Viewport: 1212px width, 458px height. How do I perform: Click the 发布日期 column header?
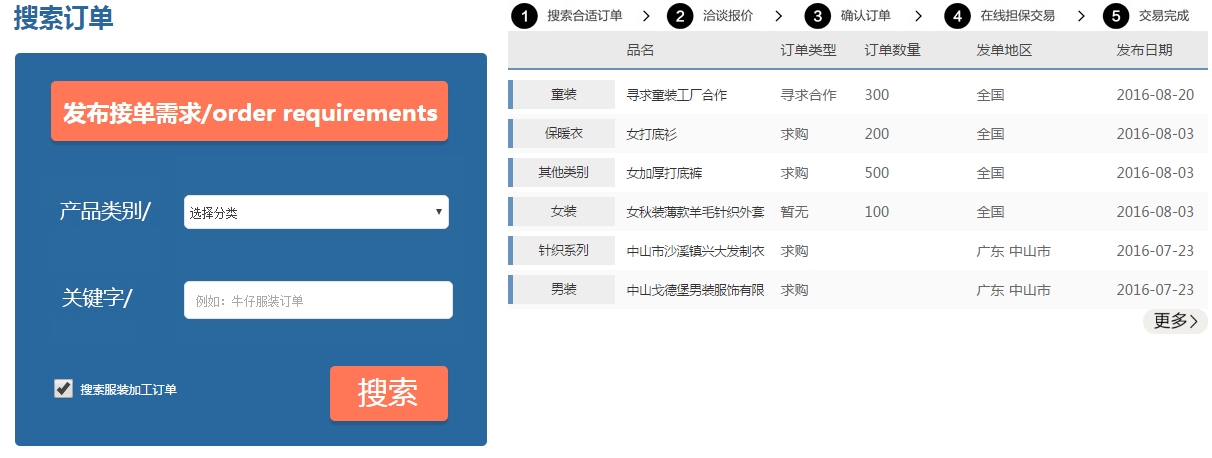(1145, 50)
